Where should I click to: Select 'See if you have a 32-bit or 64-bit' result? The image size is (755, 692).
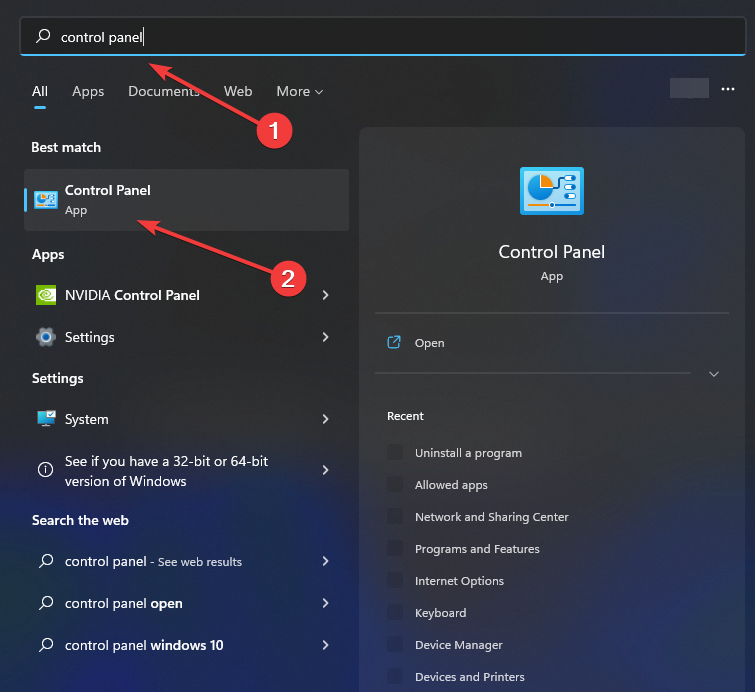(186, 470)
